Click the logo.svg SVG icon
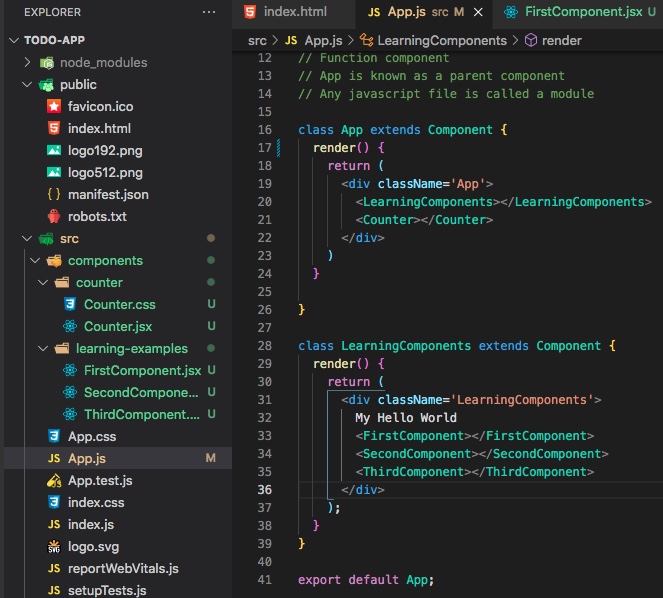The image size is (663, 598). (x=54, y=546)
